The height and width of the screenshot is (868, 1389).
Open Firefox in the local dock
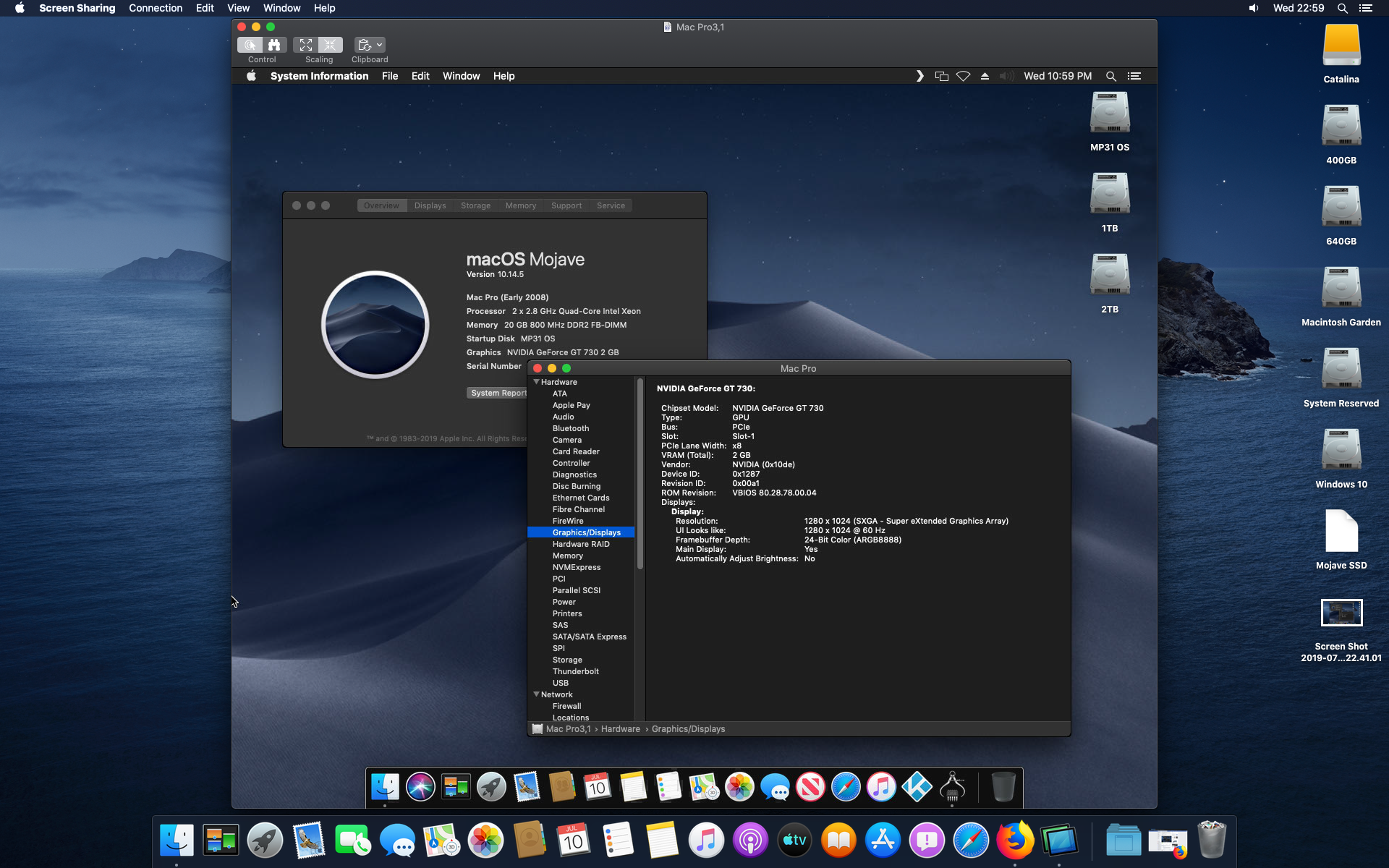pos(1014,840)
